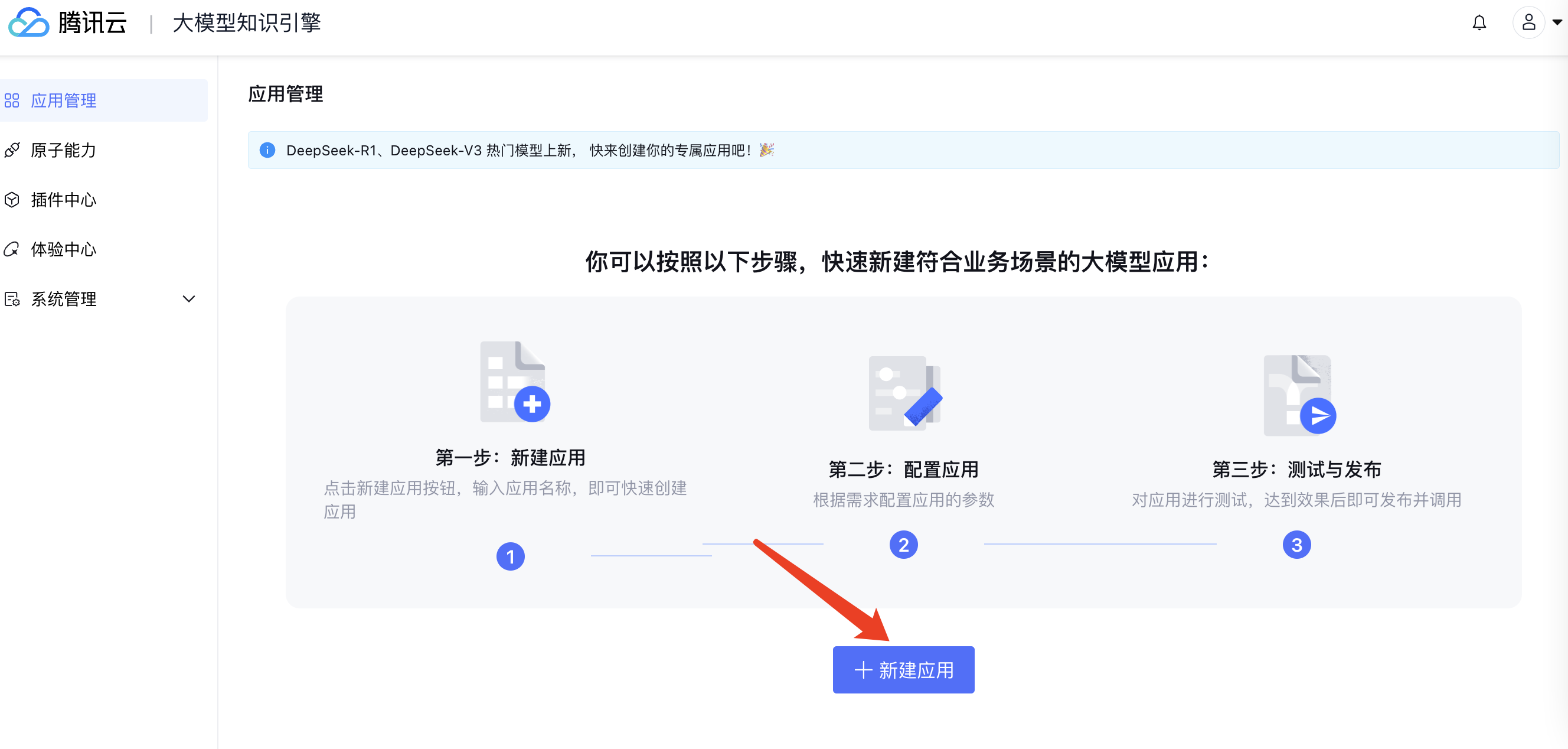This screenshot has width=1568, height=749.
Task: Open account dropdown arrow at top right
Action: pyautogui.click(x=1557, y=23)
